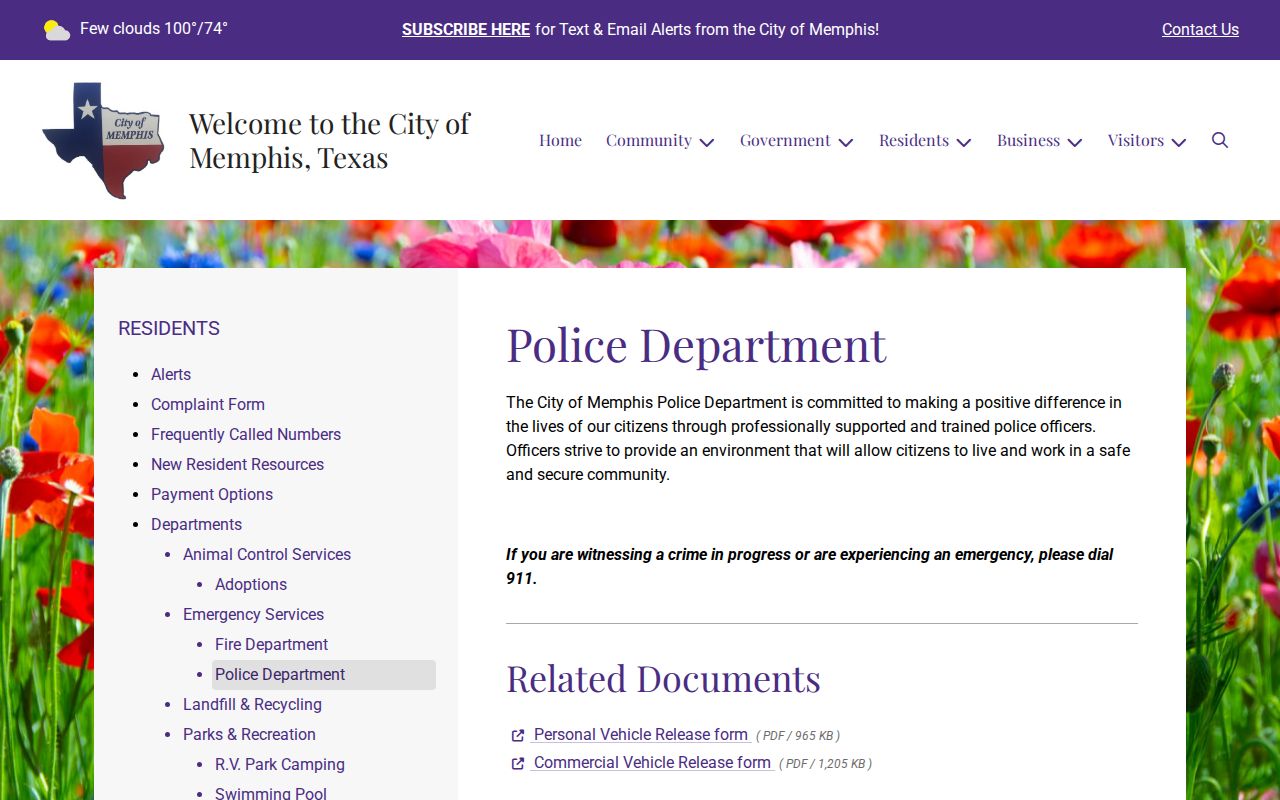Open the Residents nav label
Viewport: 1280px width, 800px height.
pyautogui.click(x=914, y=140)
